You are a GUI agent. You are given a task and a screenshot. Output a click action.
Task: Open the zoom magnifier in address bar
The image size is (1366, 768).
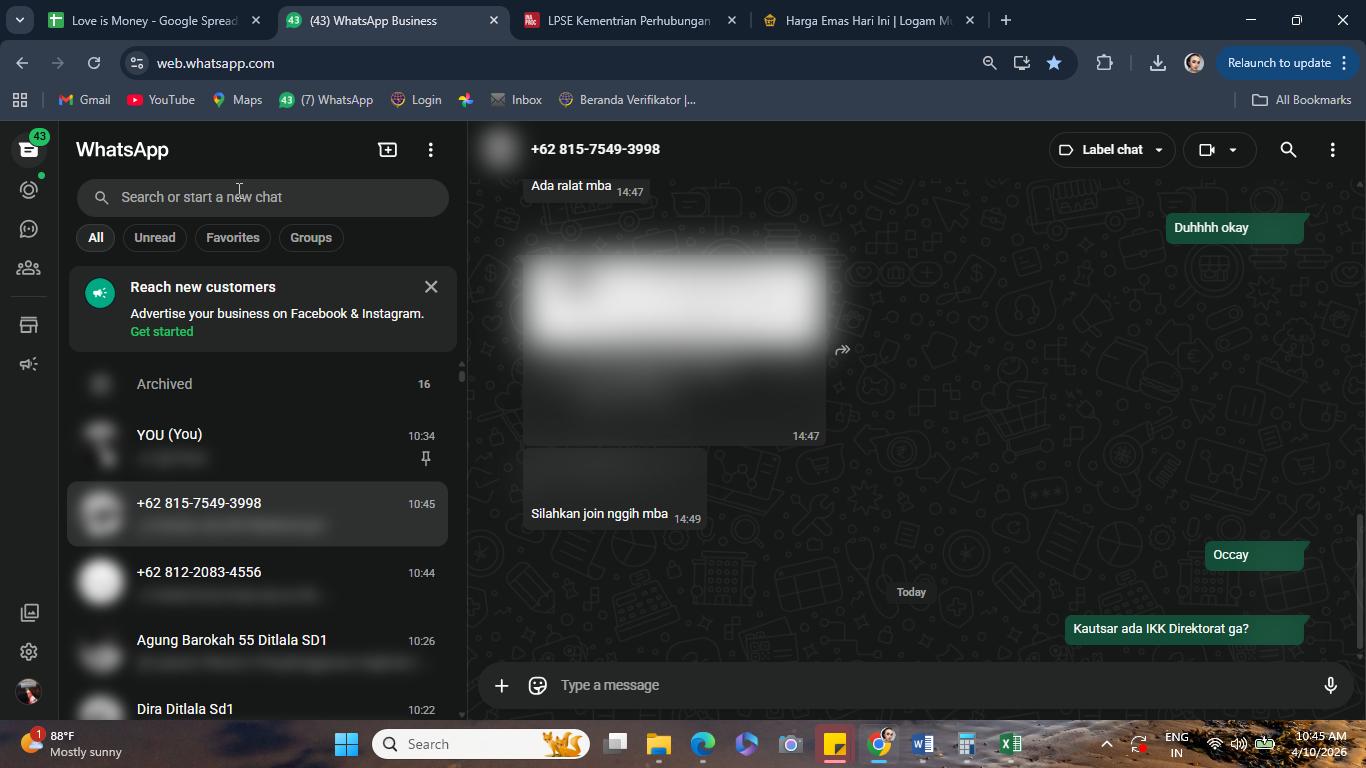coord(989,63)
